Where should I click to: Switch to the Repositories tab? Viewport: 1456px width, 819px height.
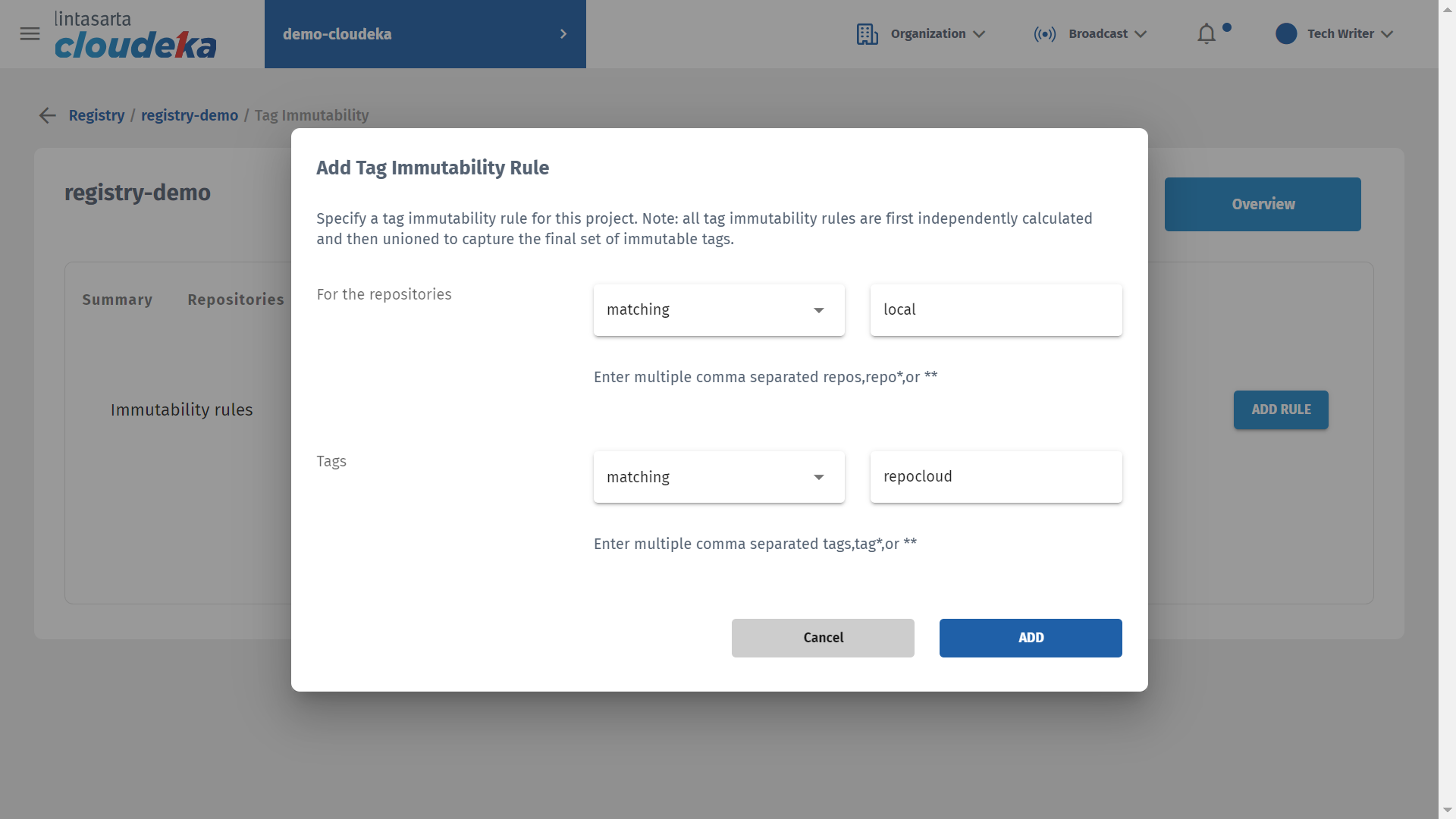[x=235, y=300]
